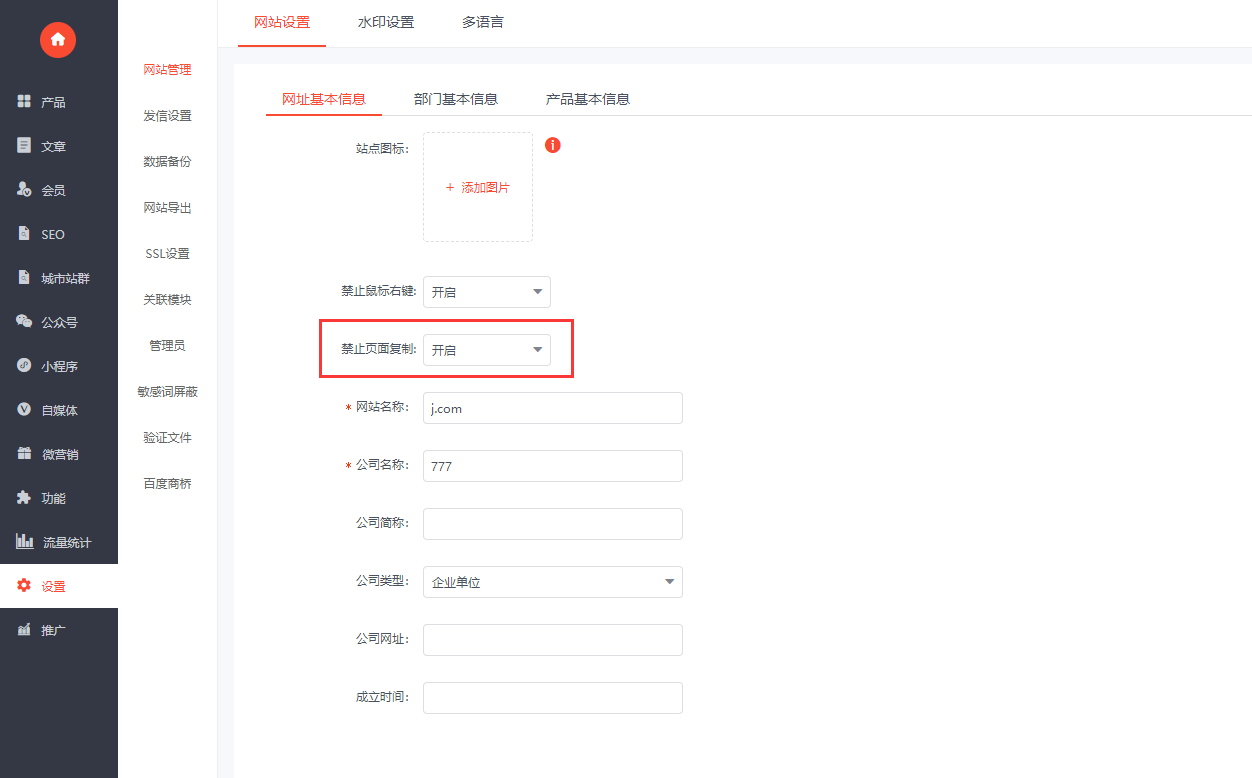
Task: Click the 自媒体 icon
Action: [24, 410]
